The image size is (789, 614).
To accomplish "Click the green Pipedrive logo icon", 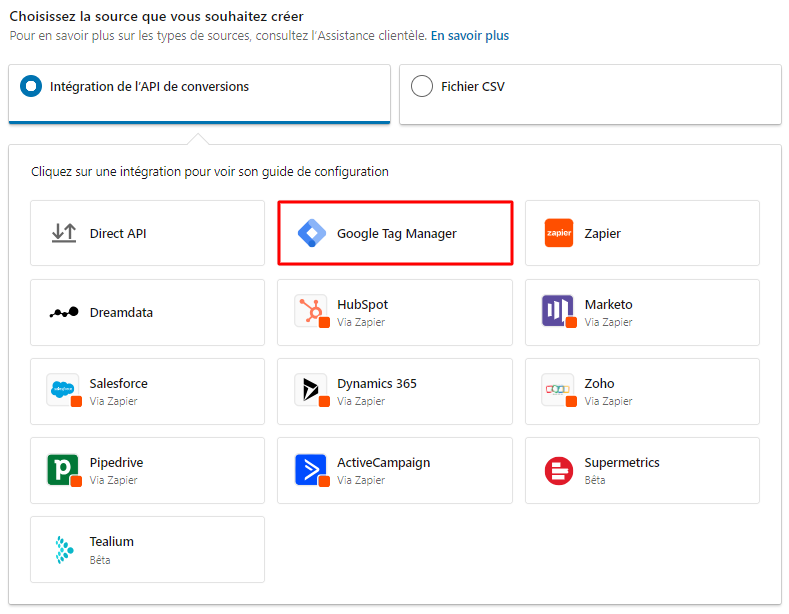I will point(64,470).
